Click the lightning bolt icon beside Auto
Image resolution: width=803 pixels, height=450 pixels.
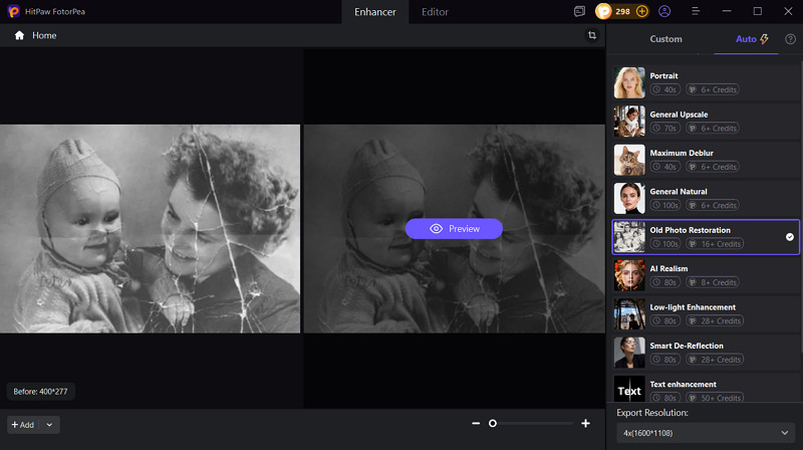tap(764, 39)
